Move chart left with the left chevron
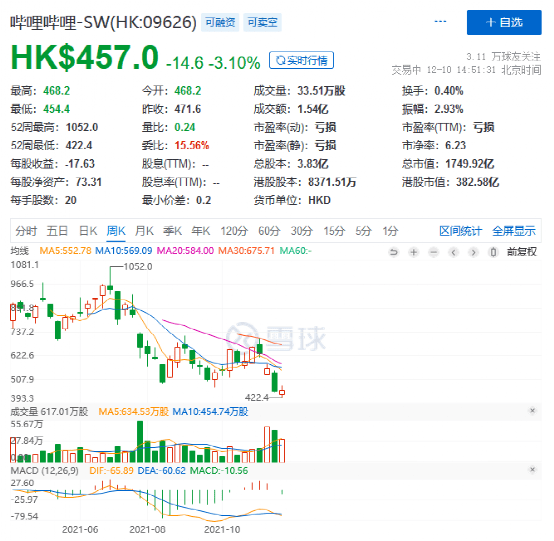 tap(453, 252)
